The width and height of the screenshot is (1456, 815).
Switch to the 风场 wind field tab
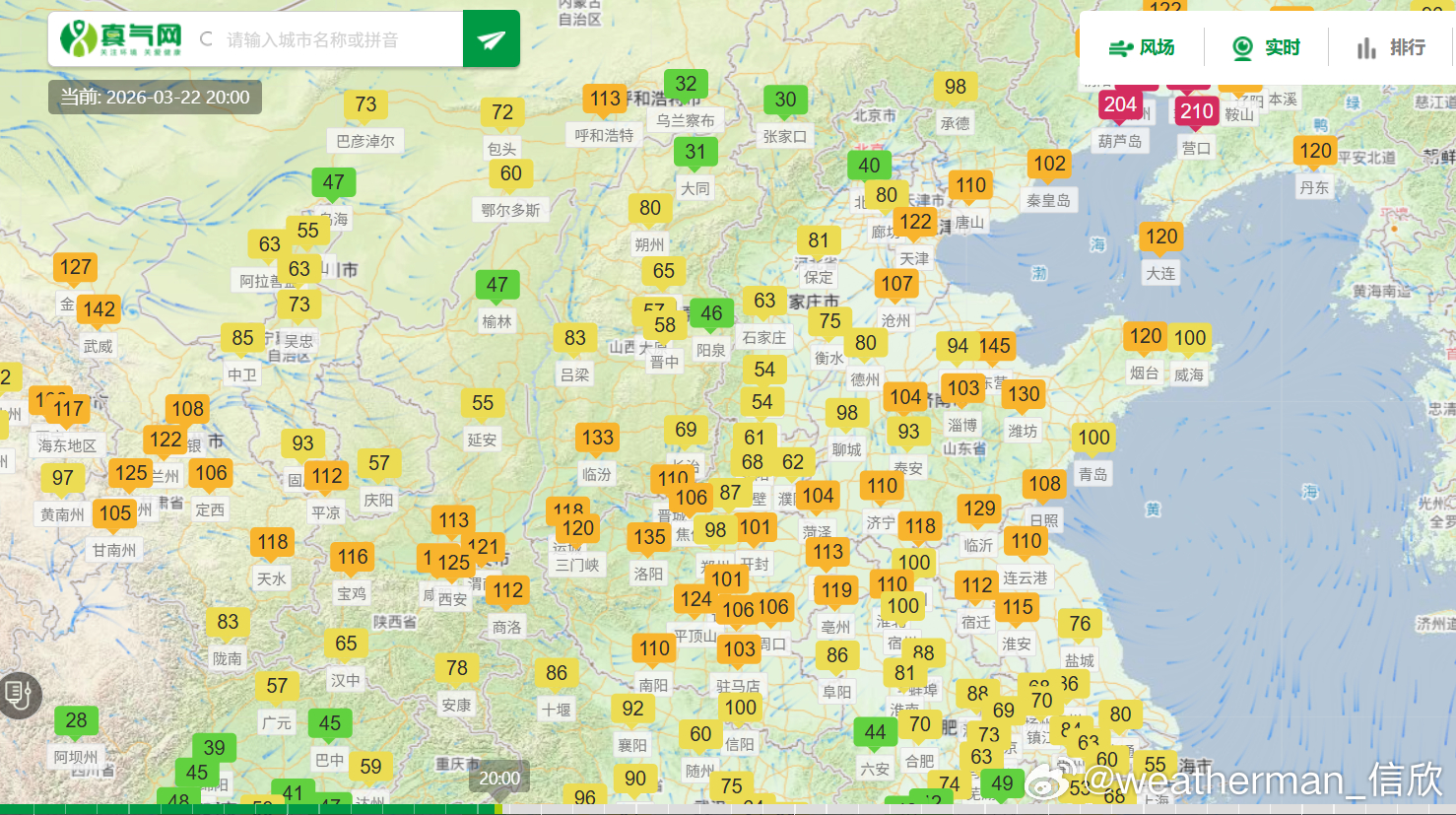click(1142, 47)
